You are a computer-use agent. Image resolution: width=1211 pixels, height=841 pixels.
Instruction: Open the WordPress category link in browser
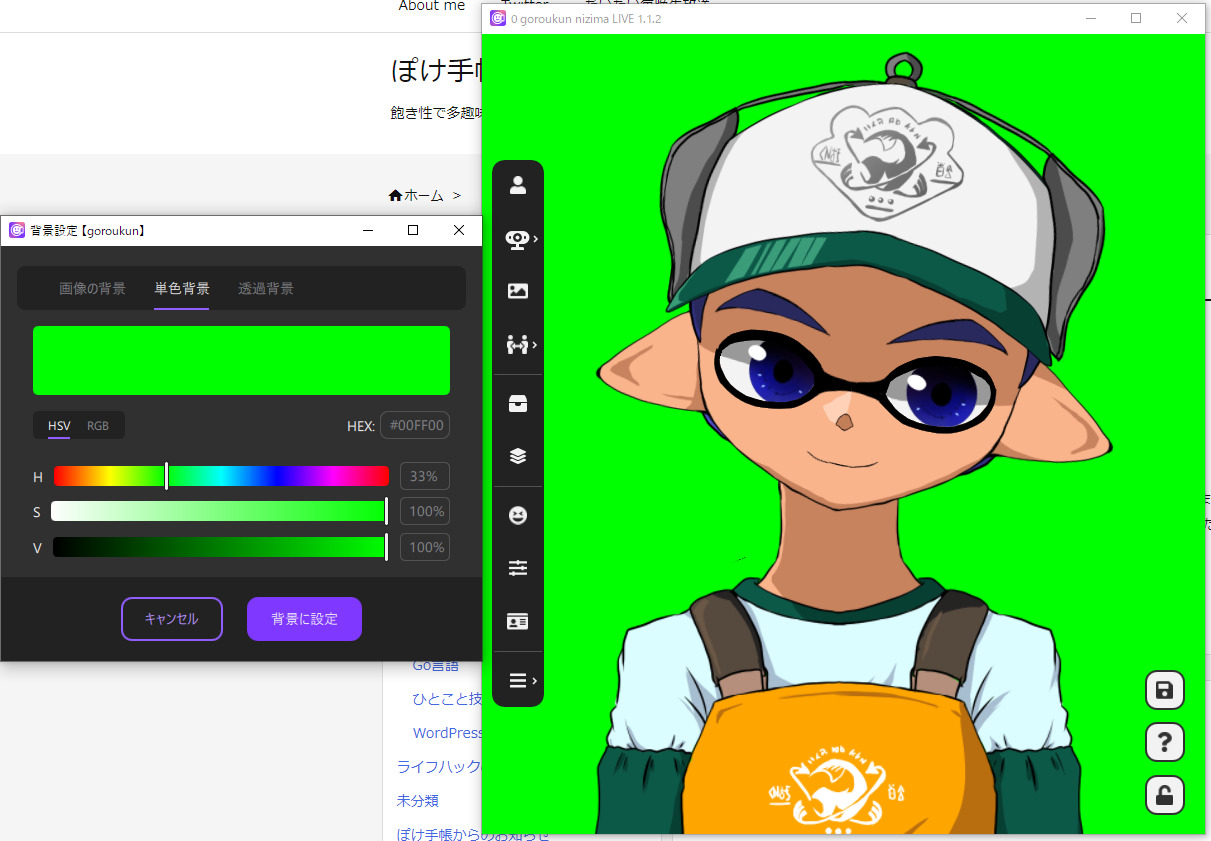click(x=447, y=733)
